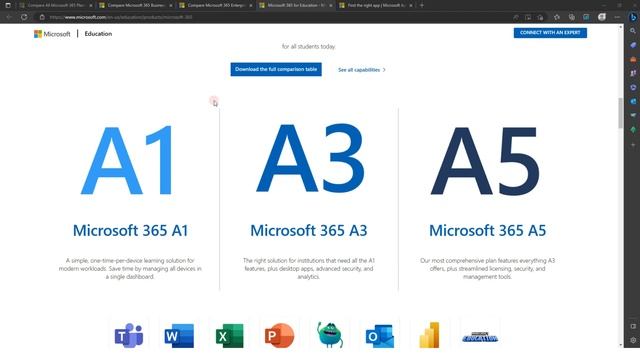The image size is (640, 360).
Task: Click Connect with an Expert button
Action: coord(550,33)
